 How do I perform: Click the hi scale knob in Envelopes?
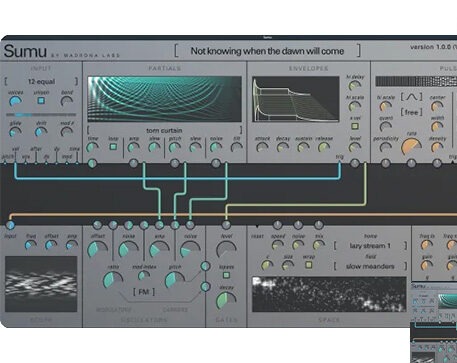pyautogui.click(x=355, y=106)
